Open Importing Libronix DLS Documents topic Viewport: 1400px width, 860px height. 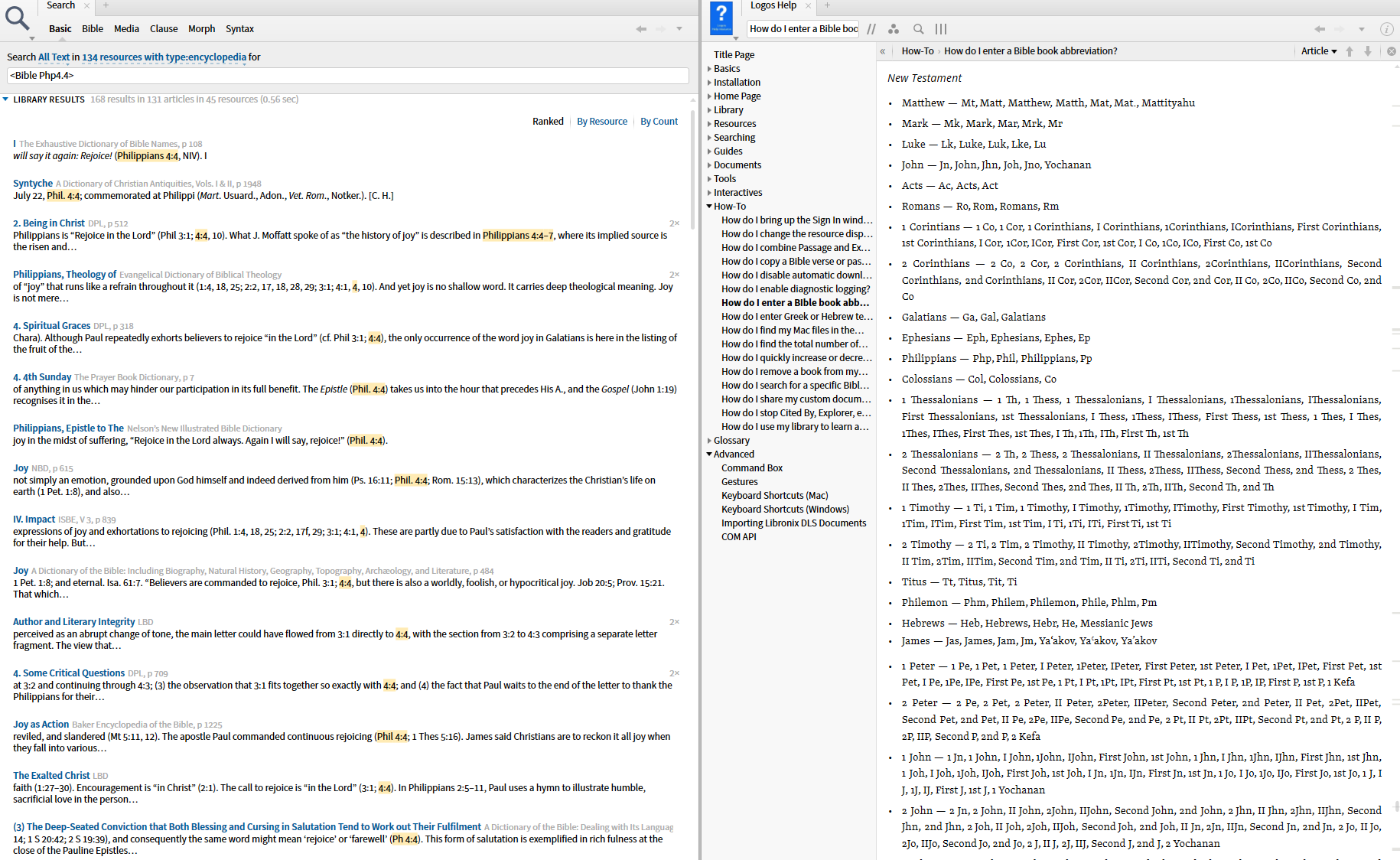(x=793, y=523)
